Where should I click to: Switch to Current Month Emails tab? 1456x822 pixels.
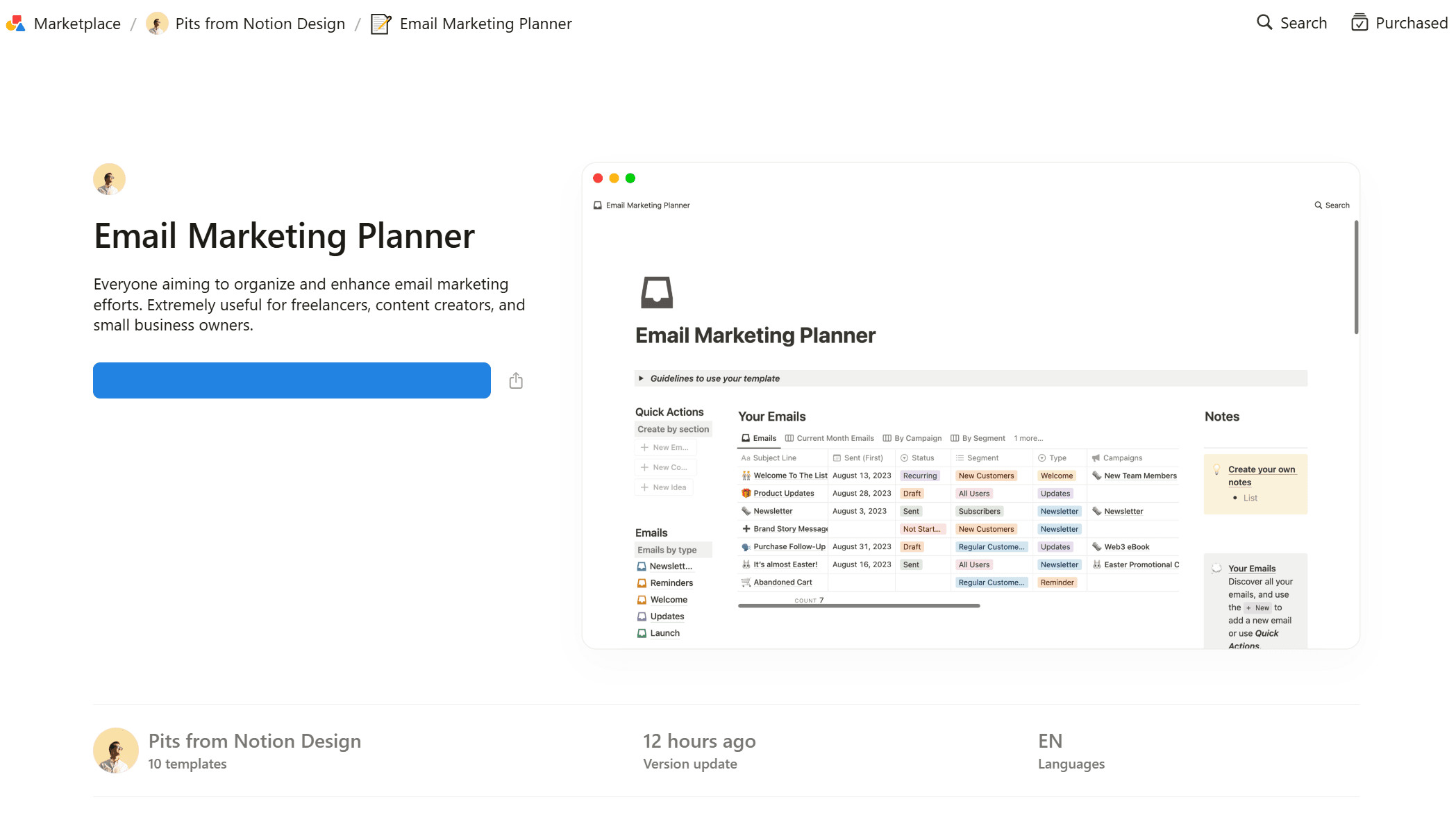point(830,438)
